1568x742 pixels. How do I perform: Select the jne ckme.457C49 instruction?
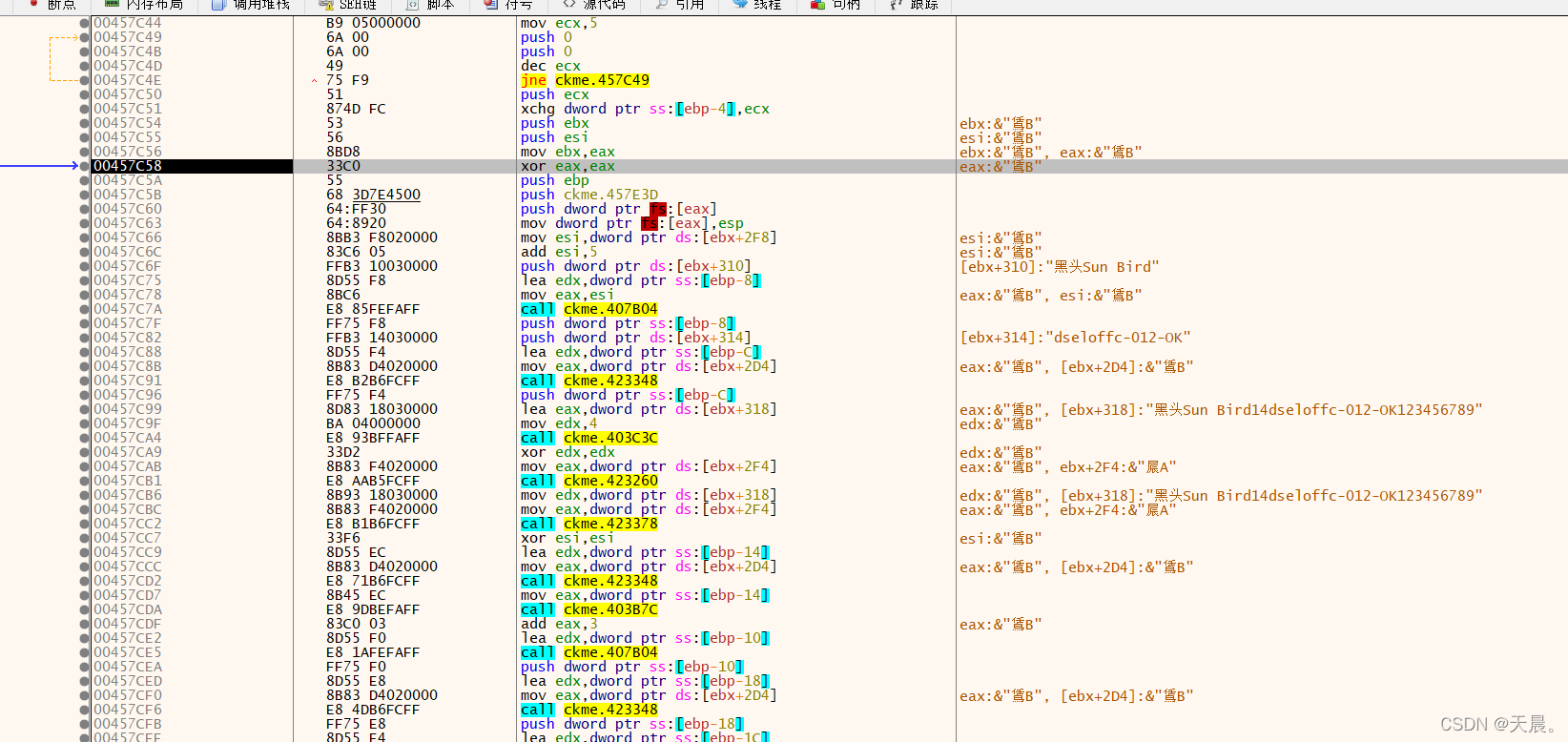pyautogui.click(x=585, y=80)
